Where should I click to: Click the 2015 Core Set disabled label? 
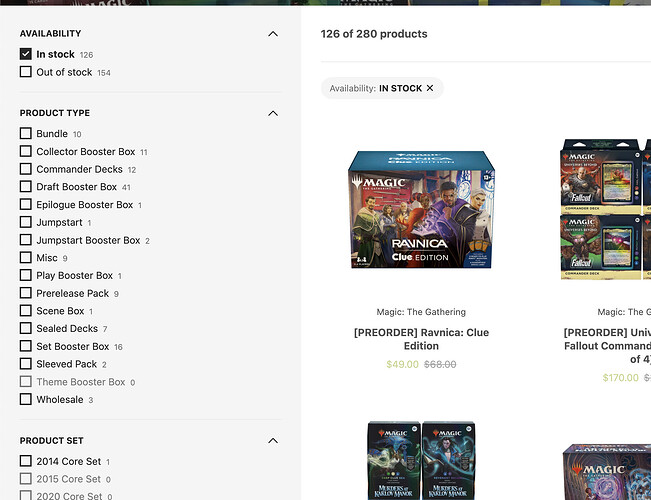point(69,479)
